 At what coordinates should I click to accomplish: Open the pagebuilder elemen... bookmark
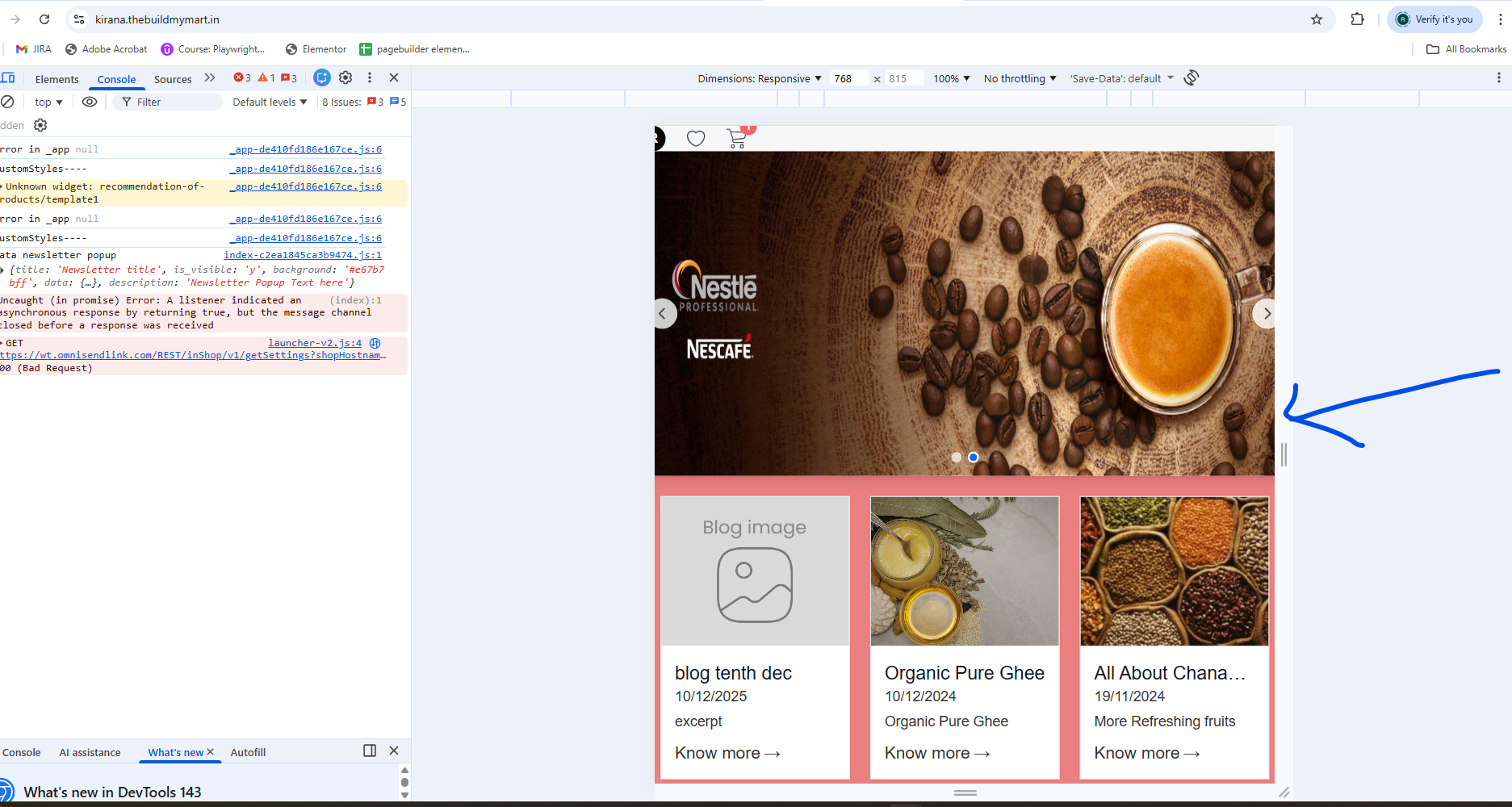click(x=415, y=49)
